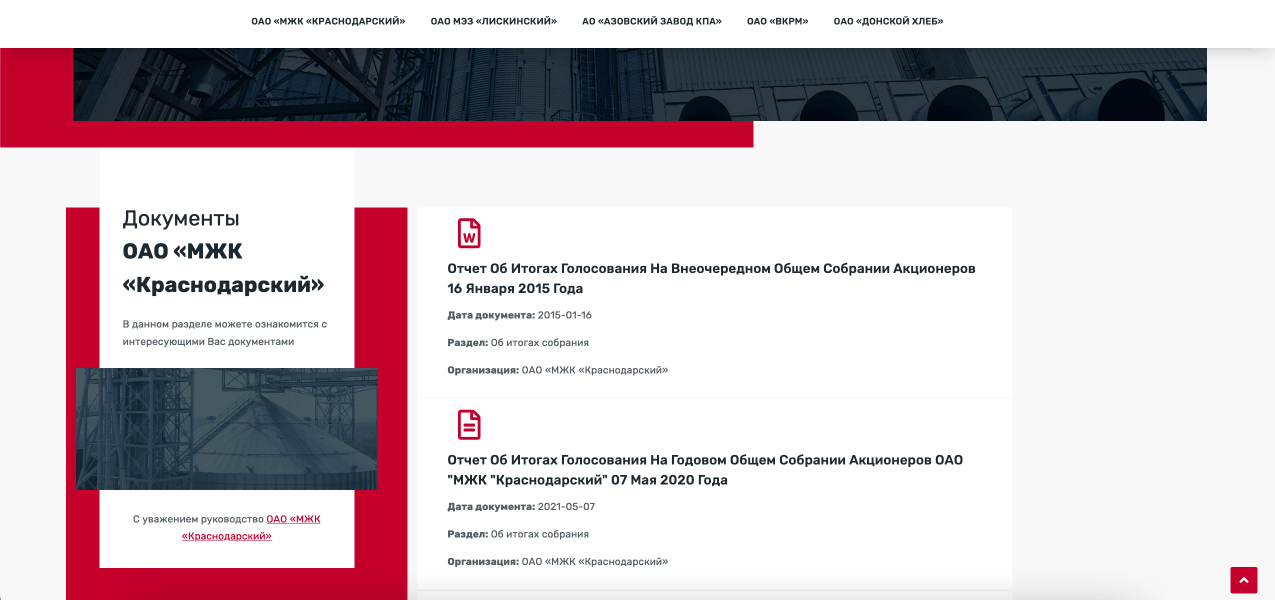The width and height of the screenshot is (1275, 600).
Task: Go to АО «Азовский завод КПА» menu item
Action: click(x=651, y=21)
